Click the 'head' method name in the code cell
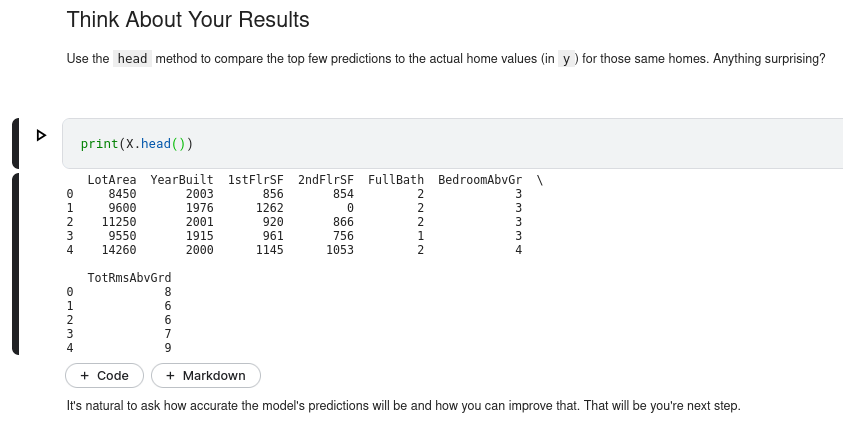The image size is (843, 423). 155,144
